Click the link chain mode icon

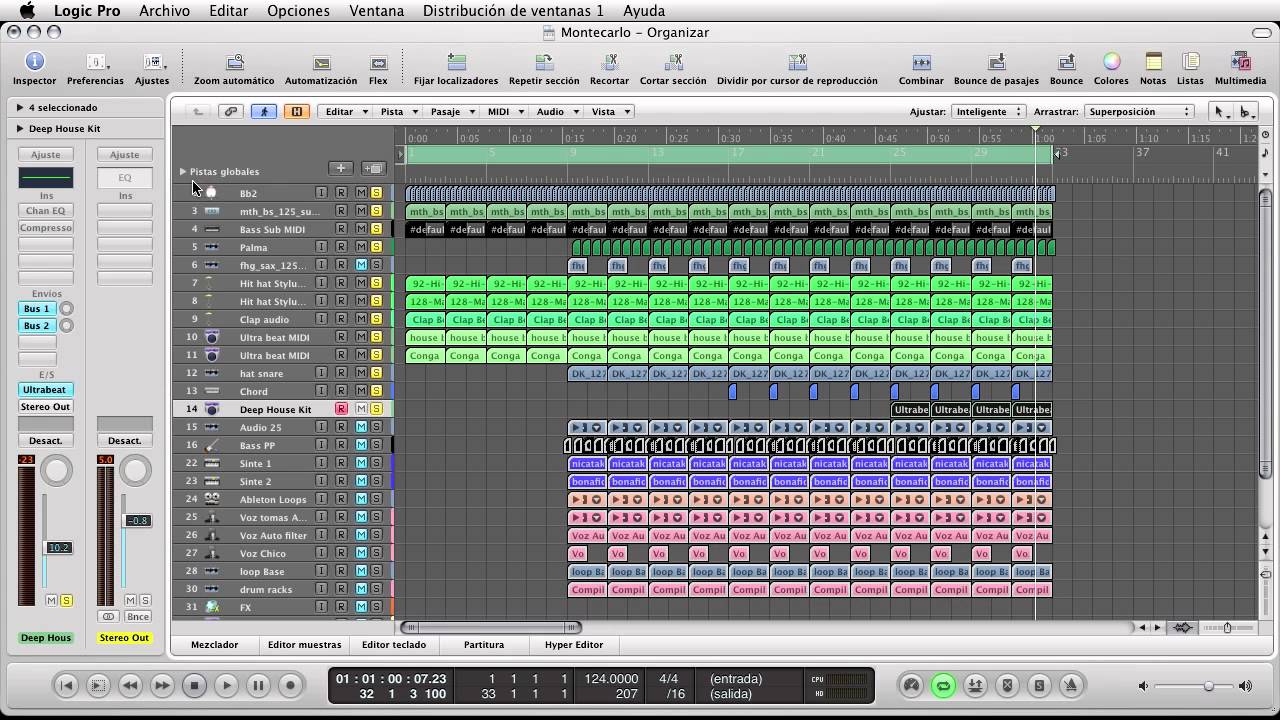231,112
